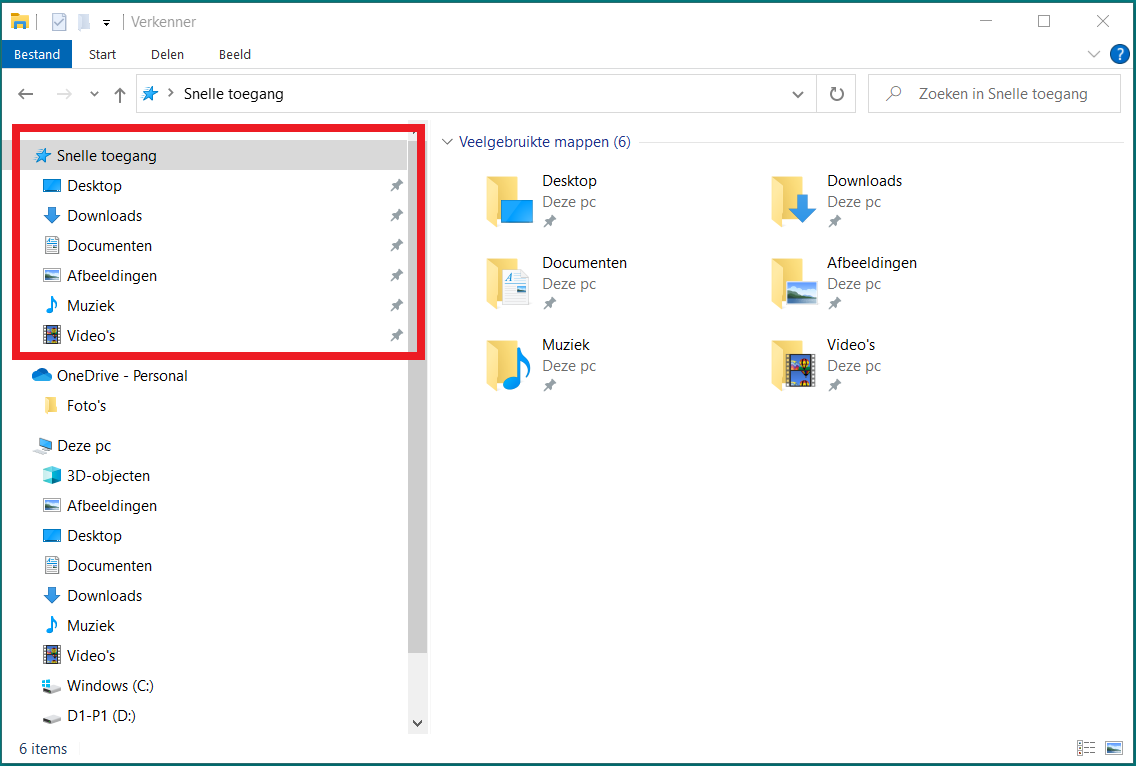Collapse the Veelgebruikte mappen group

(447, 142)
